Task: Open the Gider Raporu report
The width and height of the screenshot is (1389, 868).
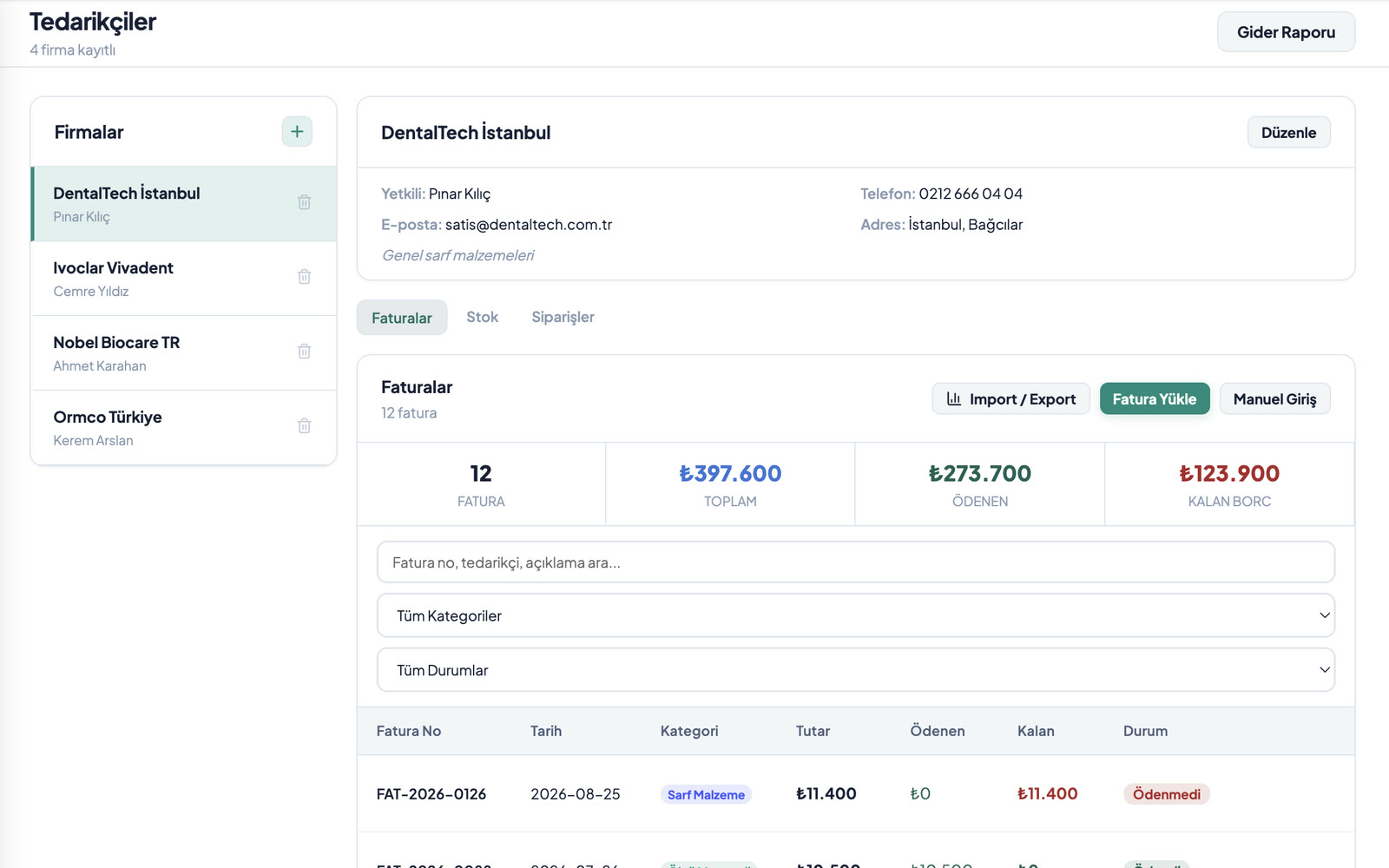Action: click(x=1286, y=32)
